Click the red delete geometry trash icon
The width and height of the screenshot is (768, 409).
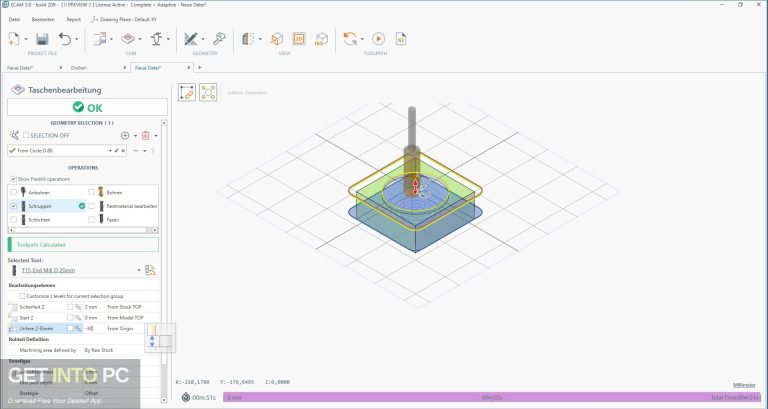click(x=145, y=134)
